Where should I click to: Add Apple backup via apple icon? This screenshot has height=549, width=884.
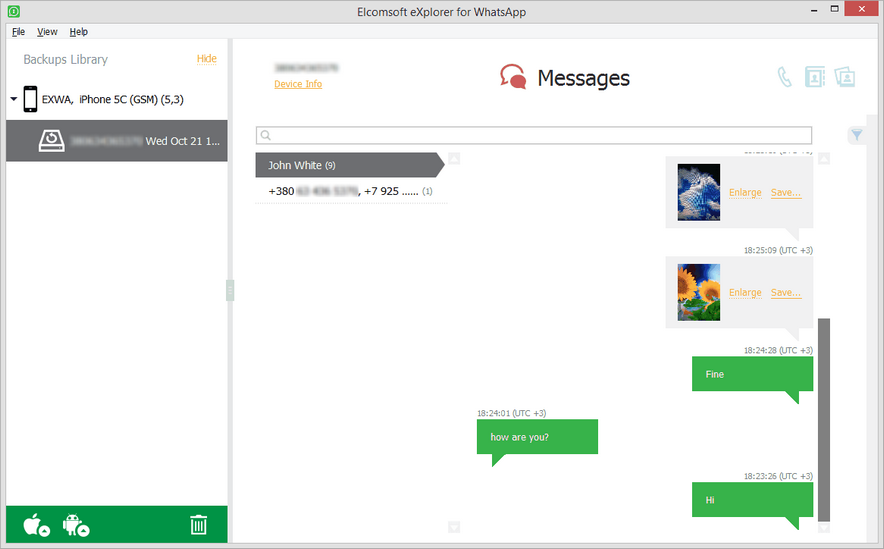pyautogui.click(x=37, y=525)
